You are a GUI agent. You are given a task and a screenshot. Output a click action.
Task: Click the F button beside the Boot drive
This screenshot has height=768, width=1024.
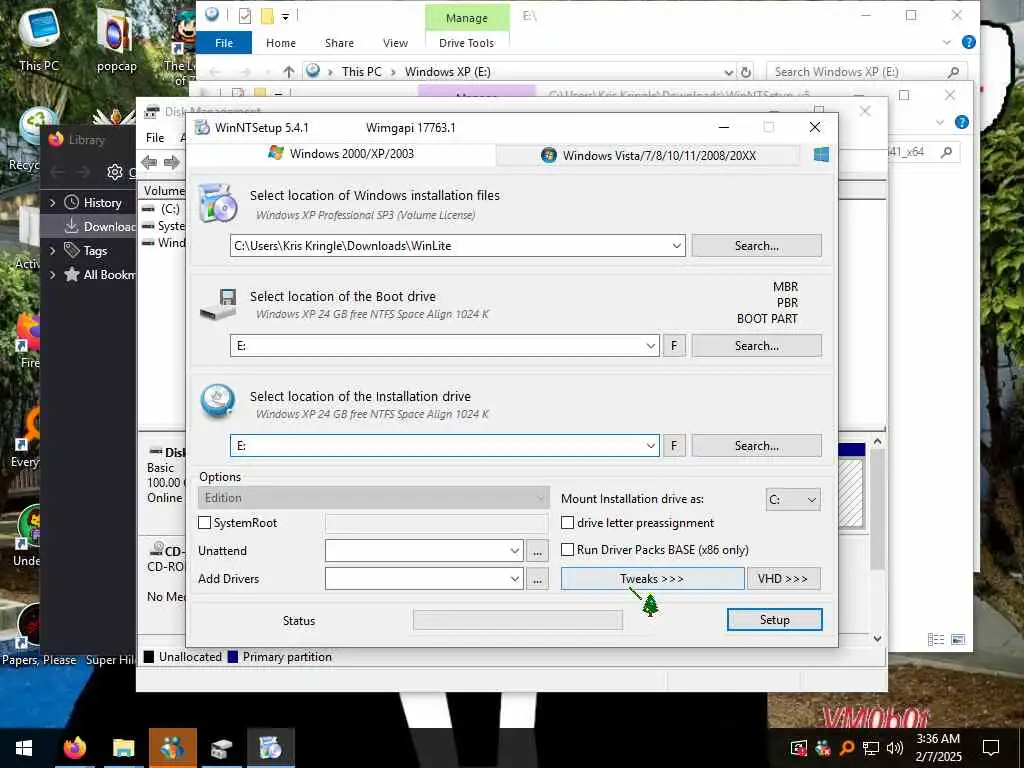click(674, 346)
